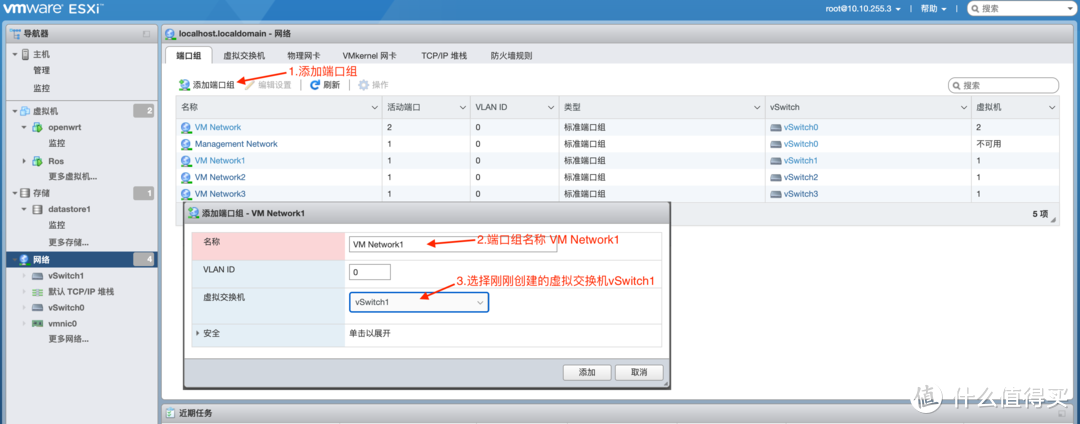Image resolution: width=1080 pixels, height=424 pixels.
Task: Click the Navigator panel icon
Action: 16,34
